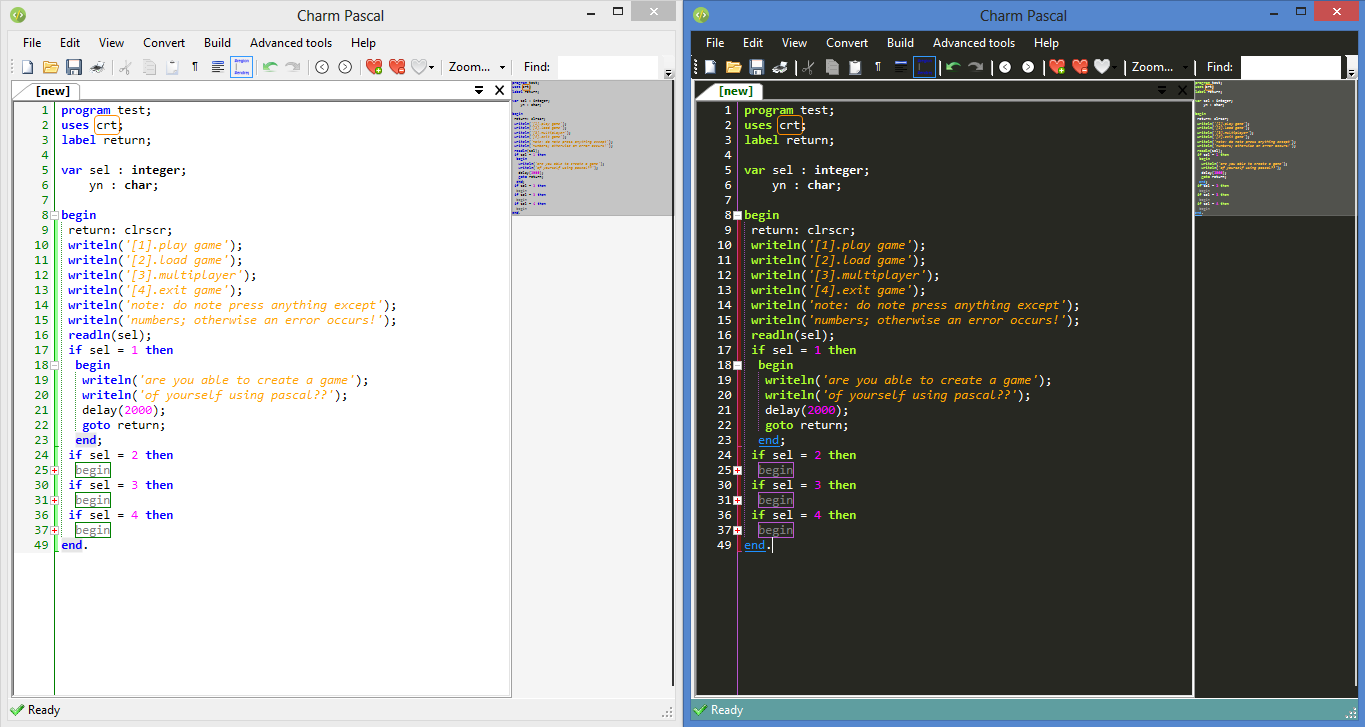Print the code using the printer icon
This screenshot has width=1365, height=727.
pos(96,66)
